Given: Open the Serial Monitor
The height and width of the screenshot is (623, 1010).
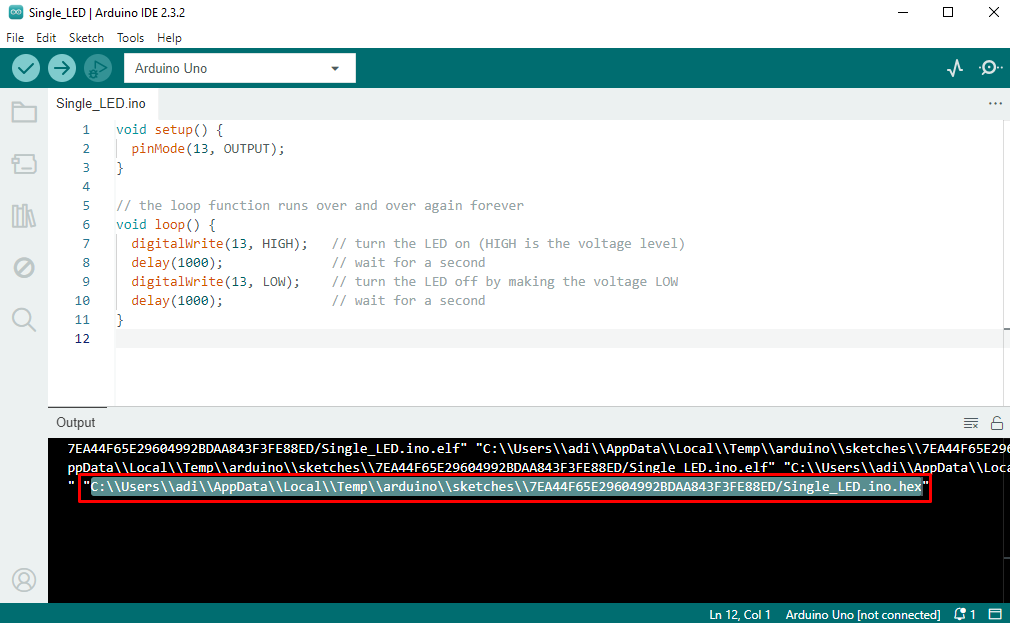Looking at the screenshot, I should pyautogui.click(x=990, y=67).
